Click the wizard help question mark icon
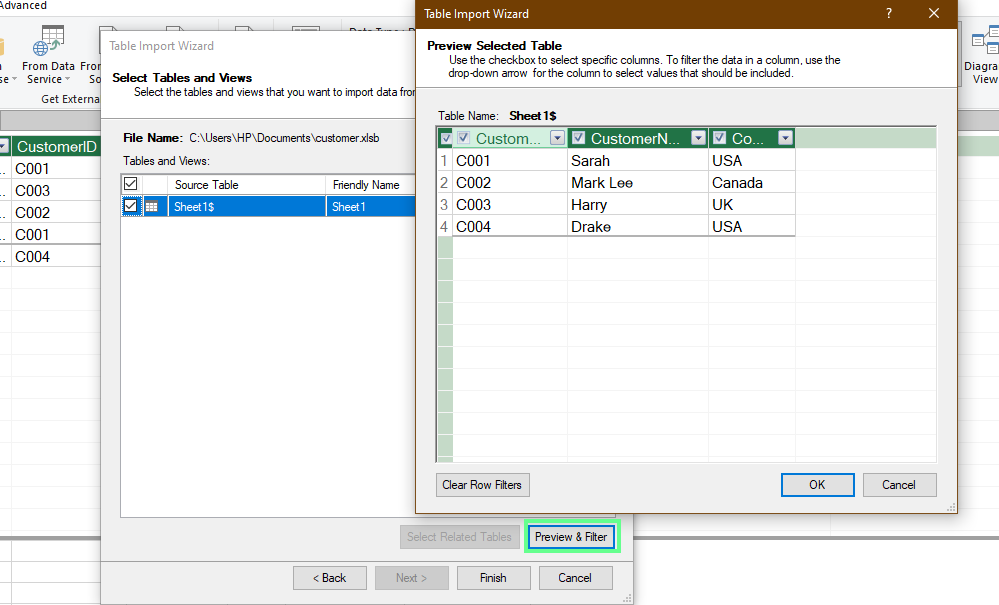The height and width of the screenshot is (605, 999). tap(888, 14)
